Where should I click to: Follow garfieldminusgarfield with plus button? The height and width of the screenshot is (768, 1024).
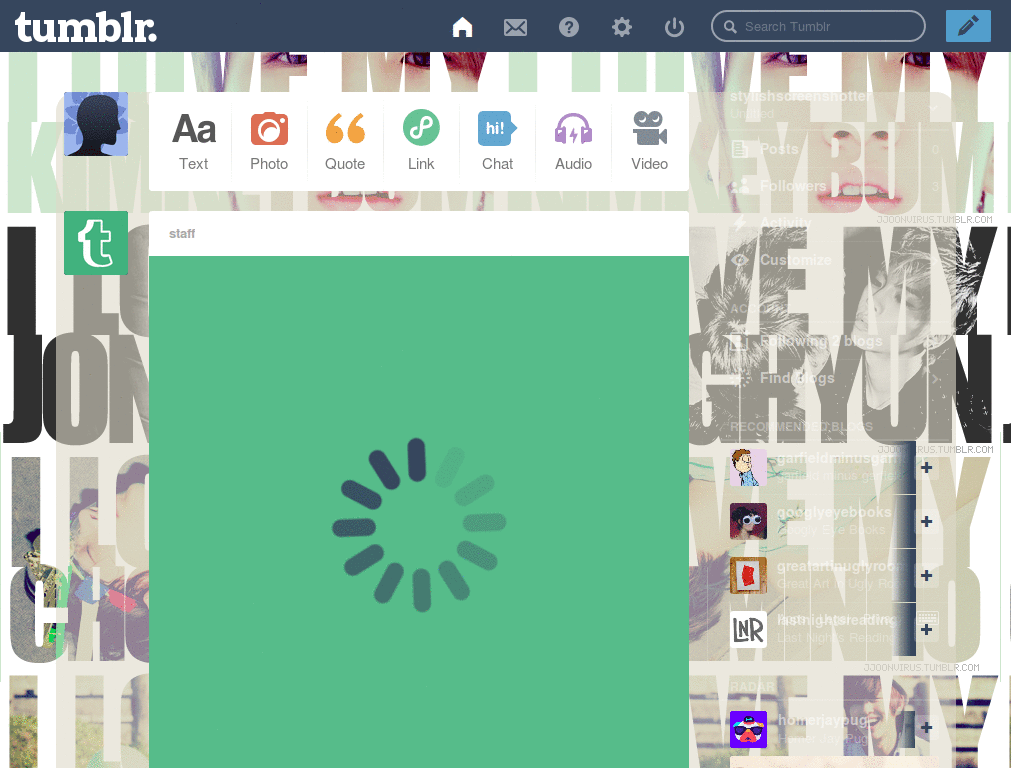tap(926, 468)
